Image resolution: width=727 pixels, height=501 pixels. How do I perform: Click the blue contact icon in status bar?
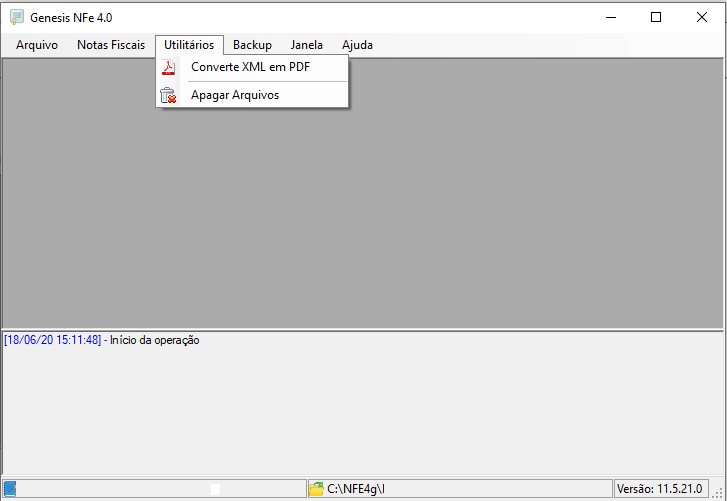click(10, 488)
